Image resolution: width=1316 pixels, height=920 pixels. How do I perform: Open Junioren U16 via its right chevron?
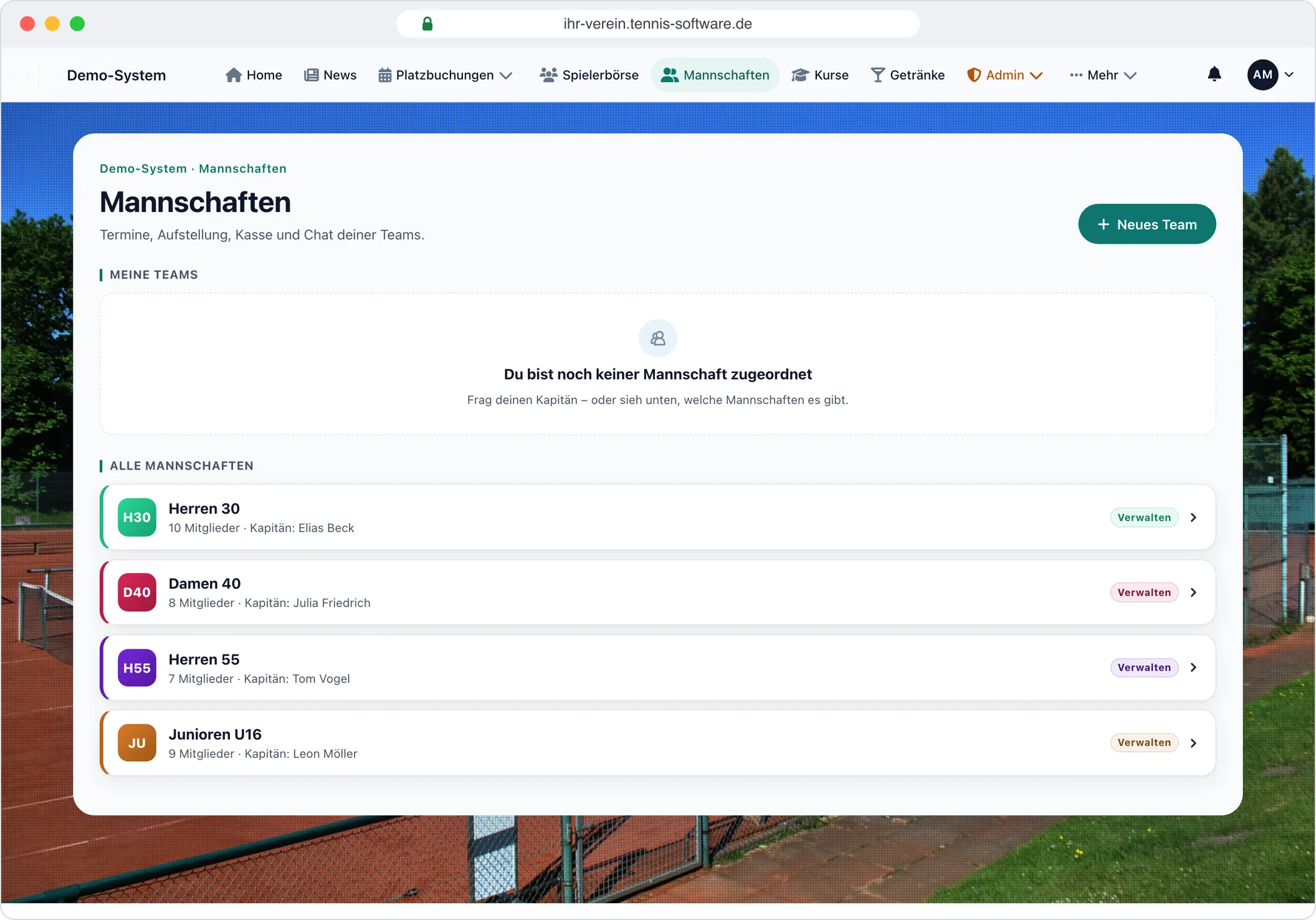1193,743
